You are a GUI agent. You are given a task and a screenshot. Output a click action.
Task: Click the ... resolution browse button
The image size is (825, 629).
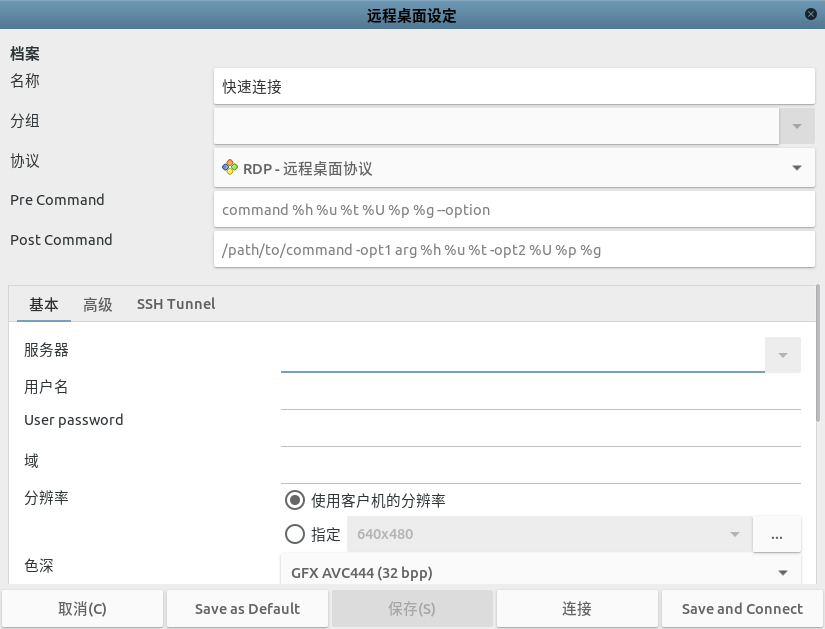tap(777, 534)
